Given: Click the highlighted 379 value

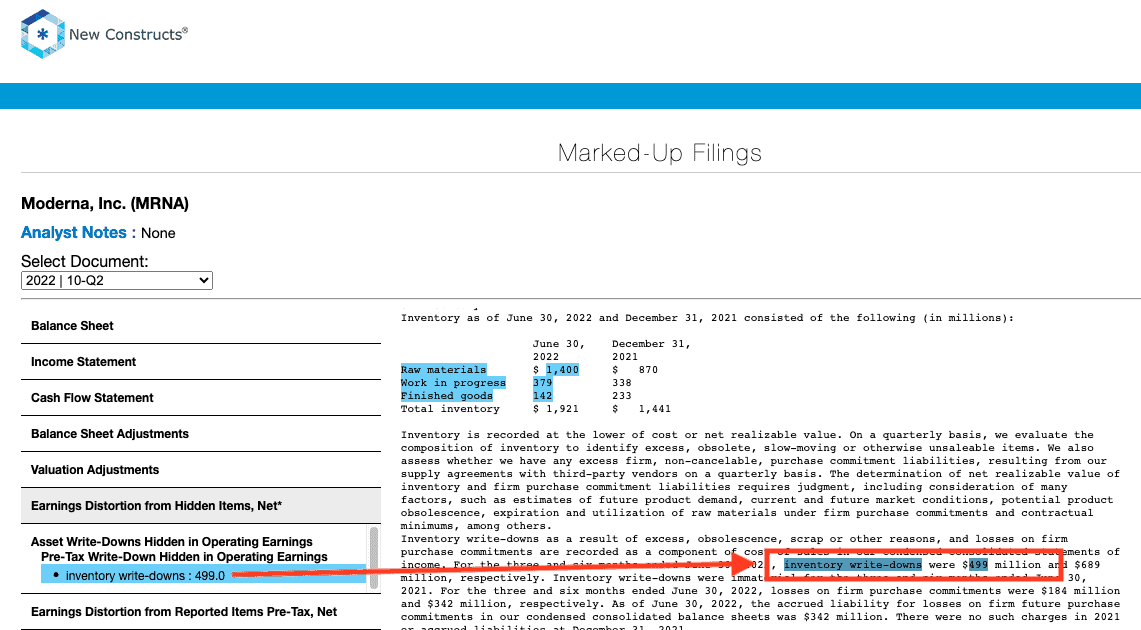Looking at the screenshot, I should pos(542,383).
